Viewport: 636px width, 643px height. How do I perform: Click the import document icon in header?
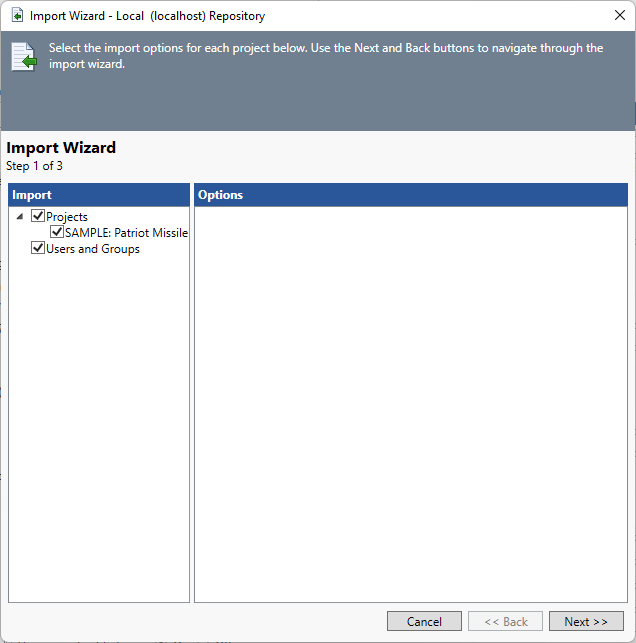point(23,57)
